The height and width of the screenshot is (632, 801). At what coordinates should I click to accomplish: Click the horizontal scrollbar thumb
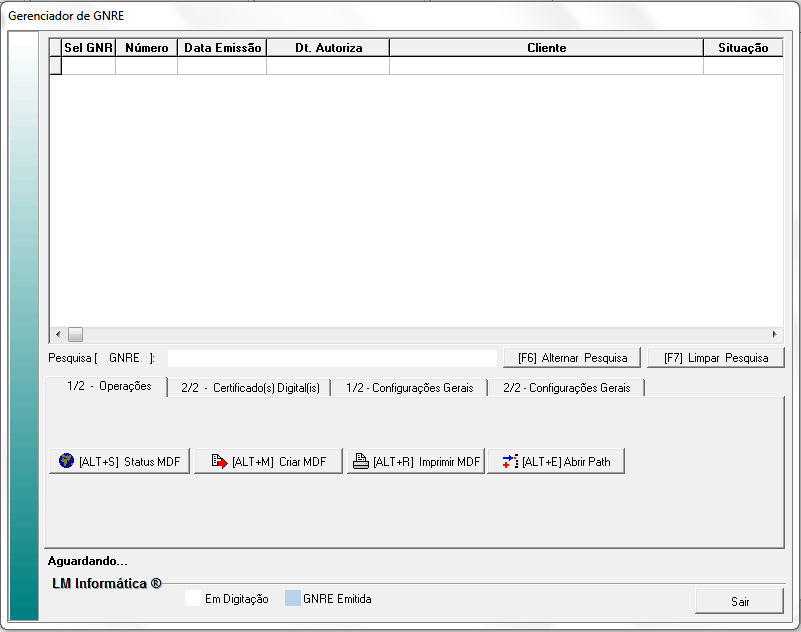75,334
